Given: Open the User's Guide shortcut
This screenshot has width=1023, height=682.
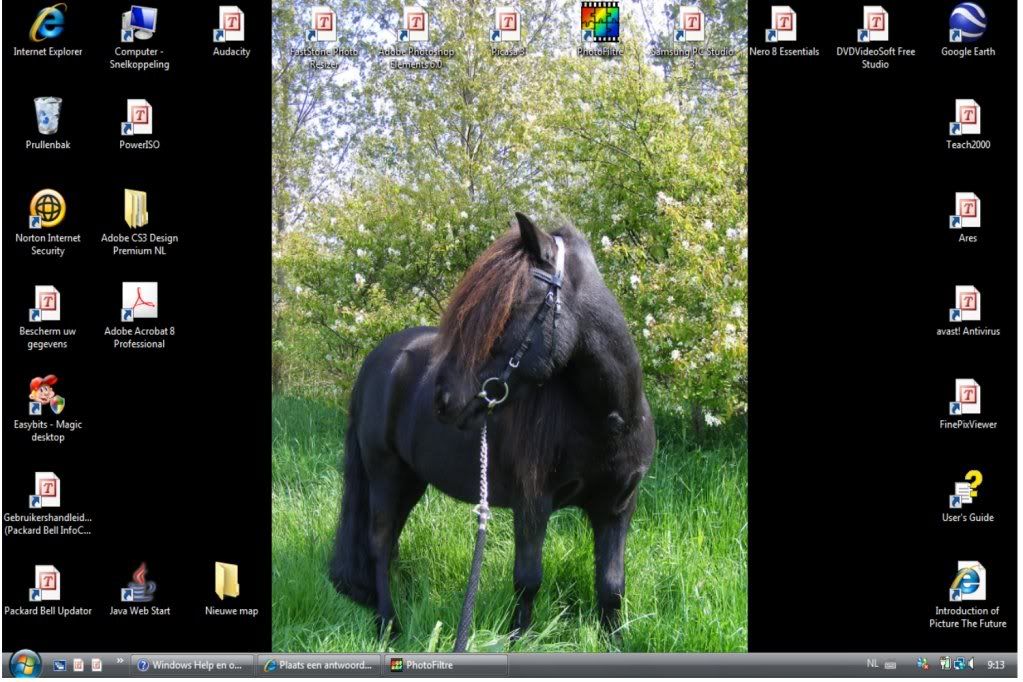Looking at the screenshot, I should [x=967, y=489].
